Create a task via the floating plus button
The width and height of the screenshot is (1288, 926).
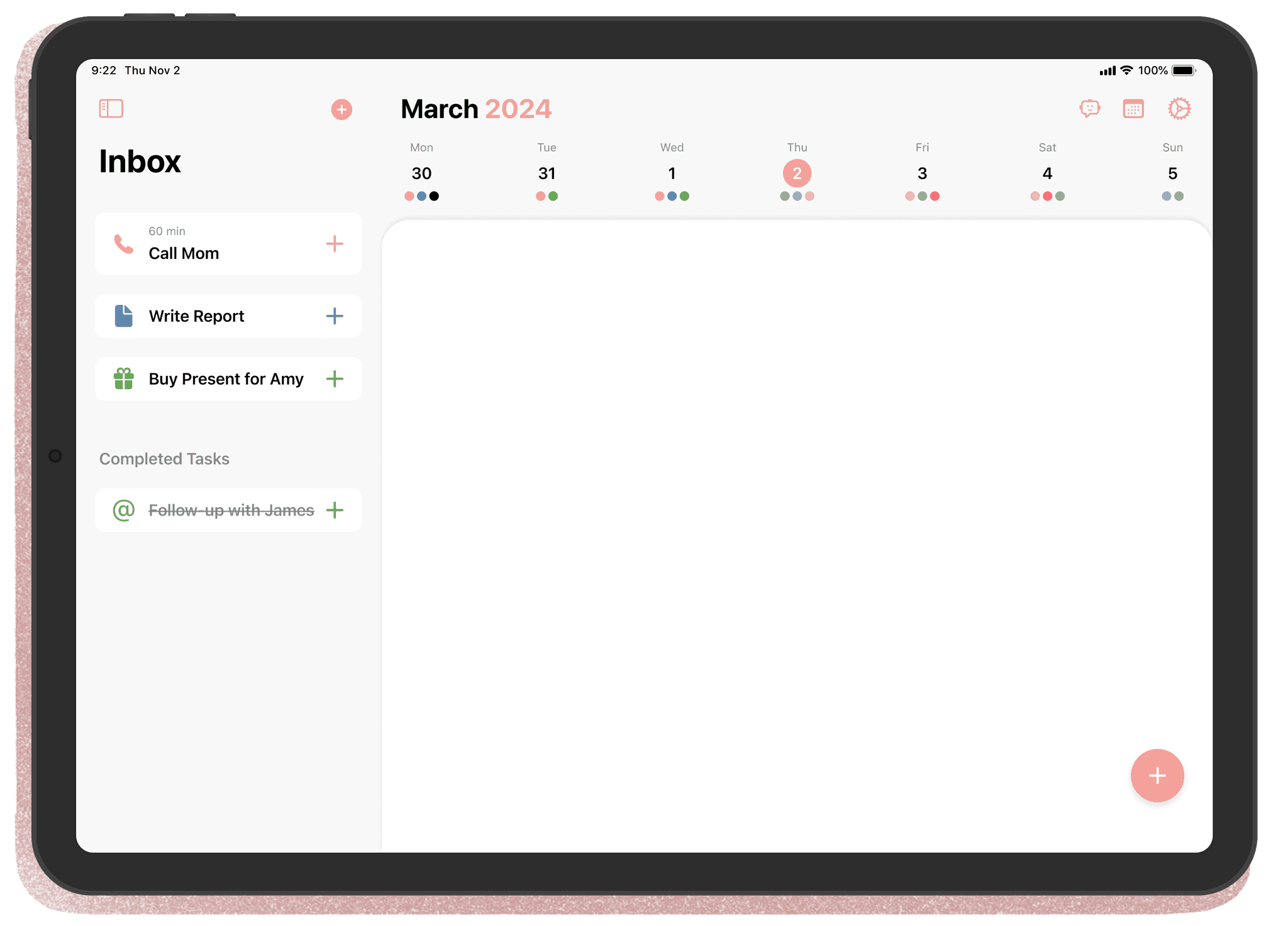point(1157,776)
